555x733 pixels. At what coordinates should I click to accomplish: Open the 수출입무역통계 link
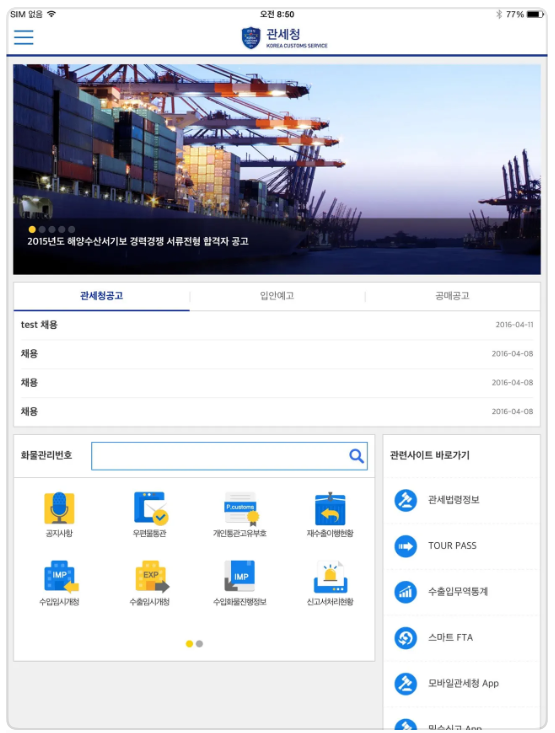click(458, 592)
